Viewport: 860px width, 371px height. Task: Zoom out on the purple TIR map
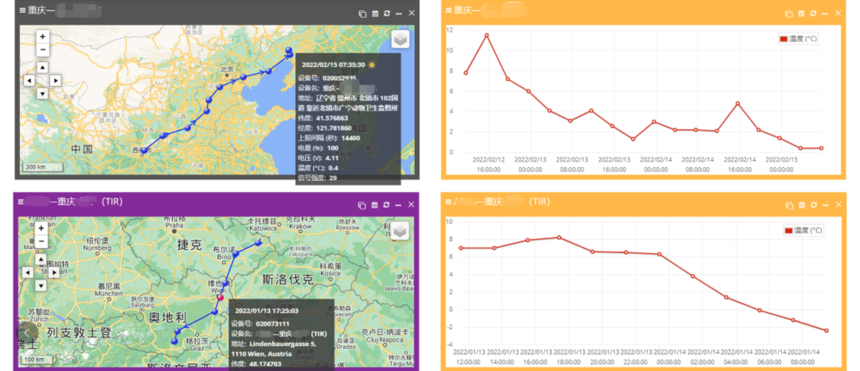(x=41, y=241)
